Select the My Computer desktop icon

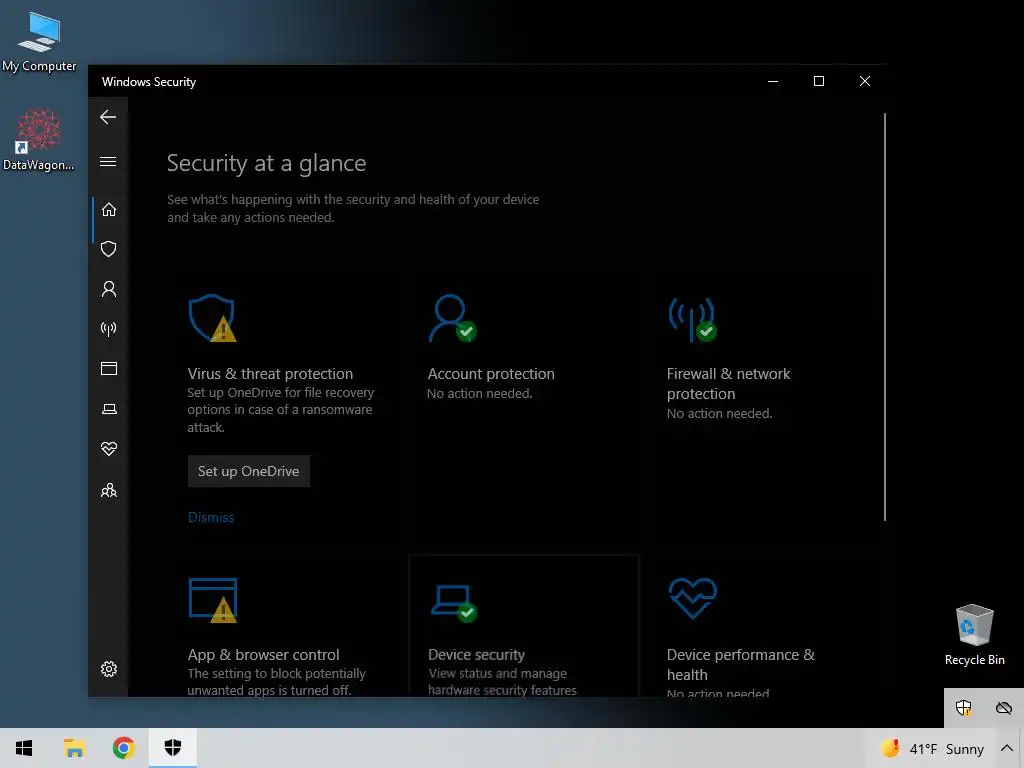pos(39,42)
